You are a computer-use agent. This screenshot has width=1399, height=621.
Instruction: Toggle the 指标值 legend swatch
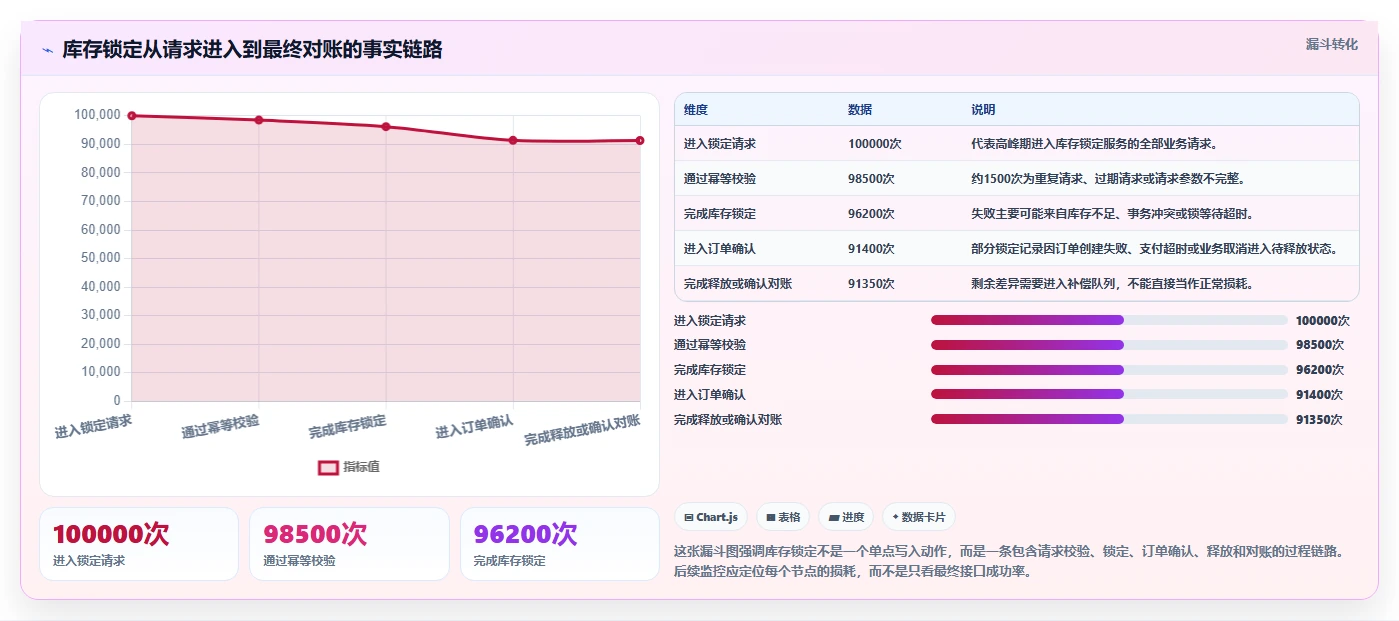pyautogui.click(x=328, y=467)
